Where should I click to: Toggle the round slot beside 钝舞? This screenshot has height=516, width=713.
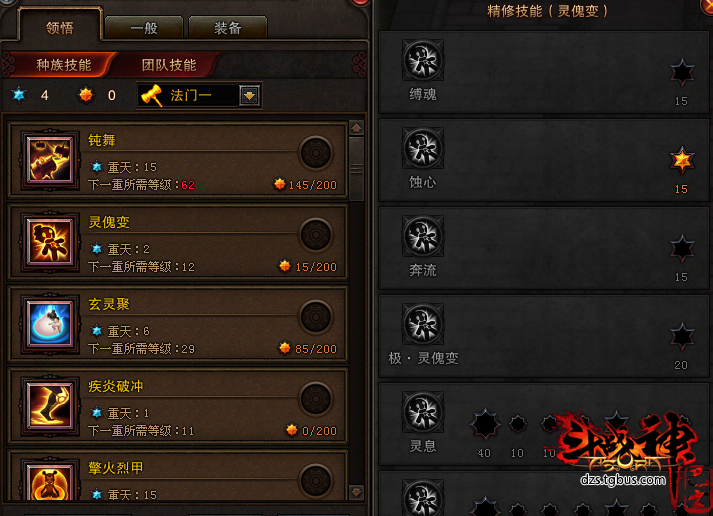coord(316,153)
